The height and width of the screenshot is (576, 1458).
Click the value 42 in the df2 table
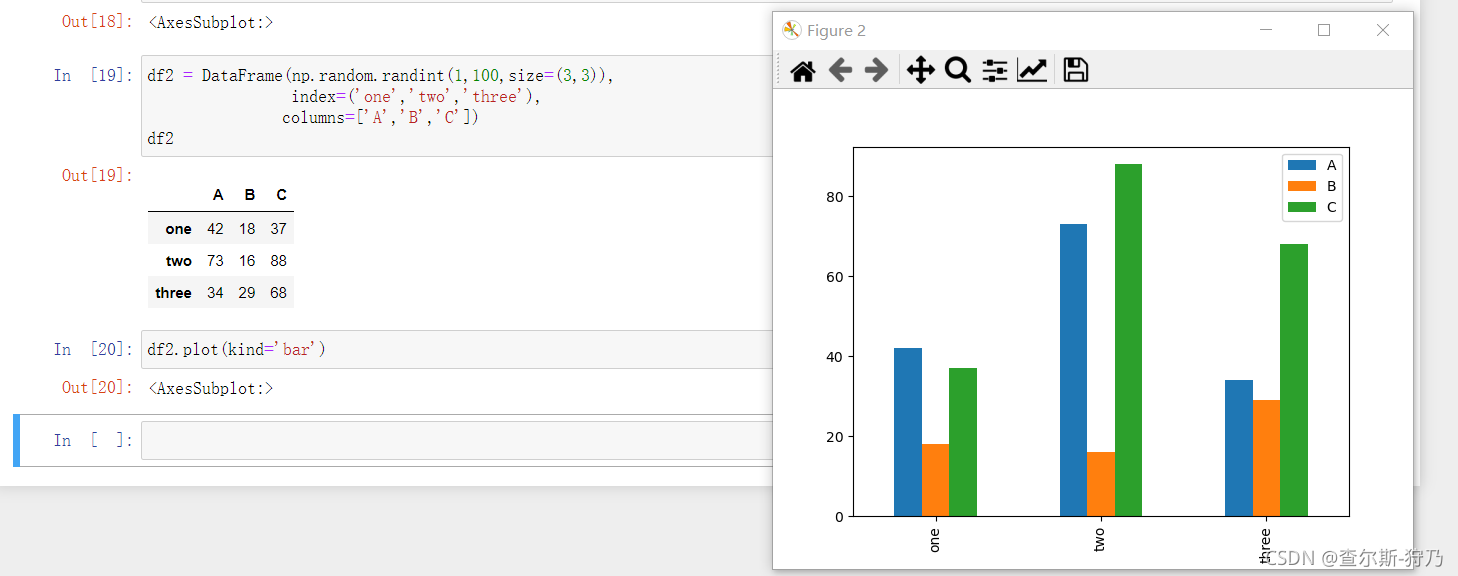pyautogui.click(x=215, y=229)
